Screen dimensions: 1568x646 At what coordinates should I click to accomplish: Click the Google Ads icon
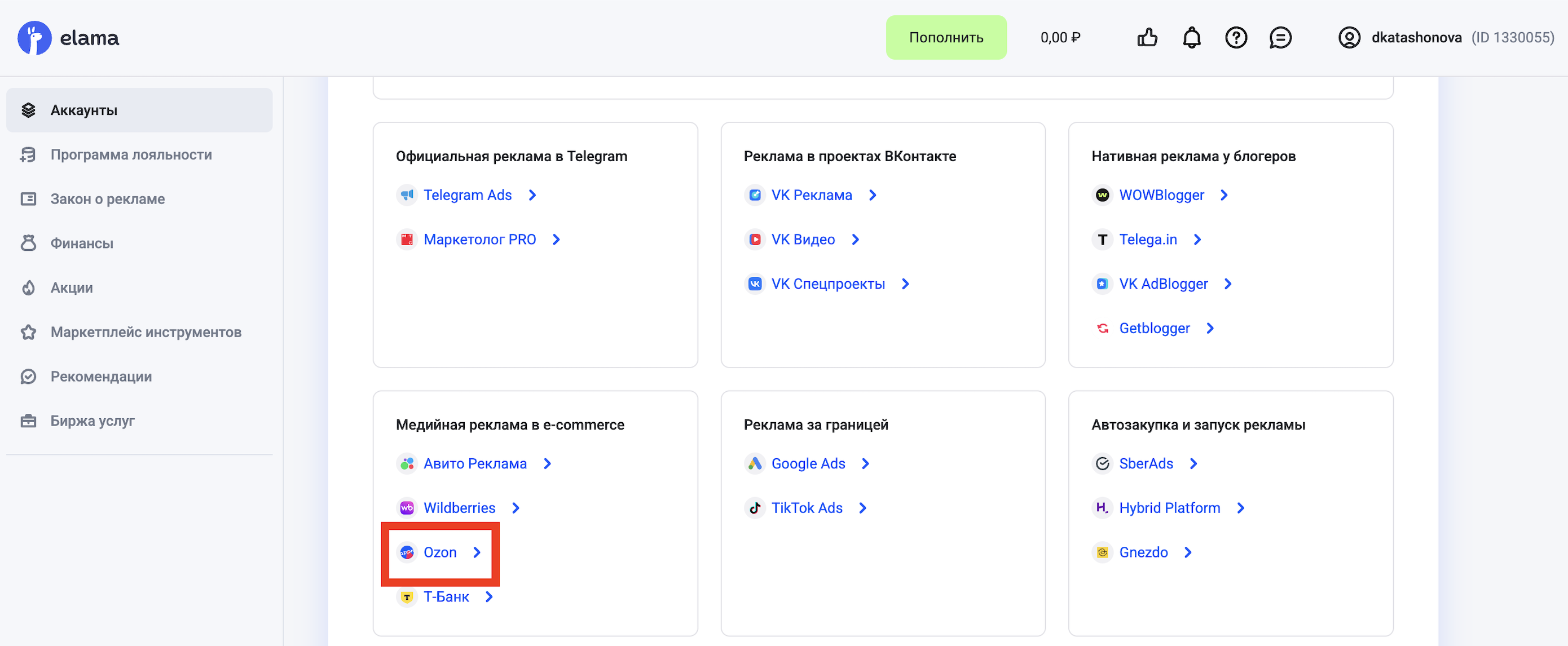(x=755, y=463)
